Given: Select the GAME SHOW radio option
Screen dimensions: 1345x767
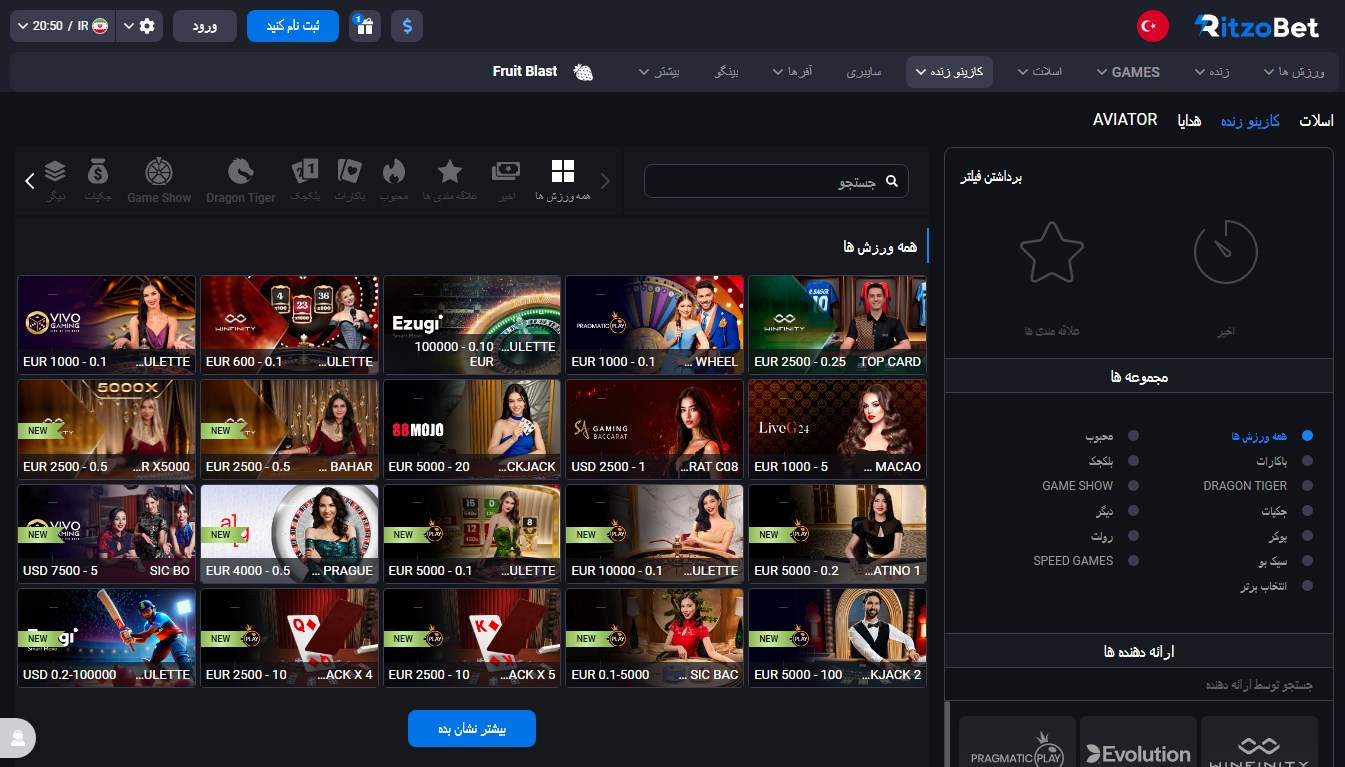Looking at the screenshot, I should click(1132, 486).
